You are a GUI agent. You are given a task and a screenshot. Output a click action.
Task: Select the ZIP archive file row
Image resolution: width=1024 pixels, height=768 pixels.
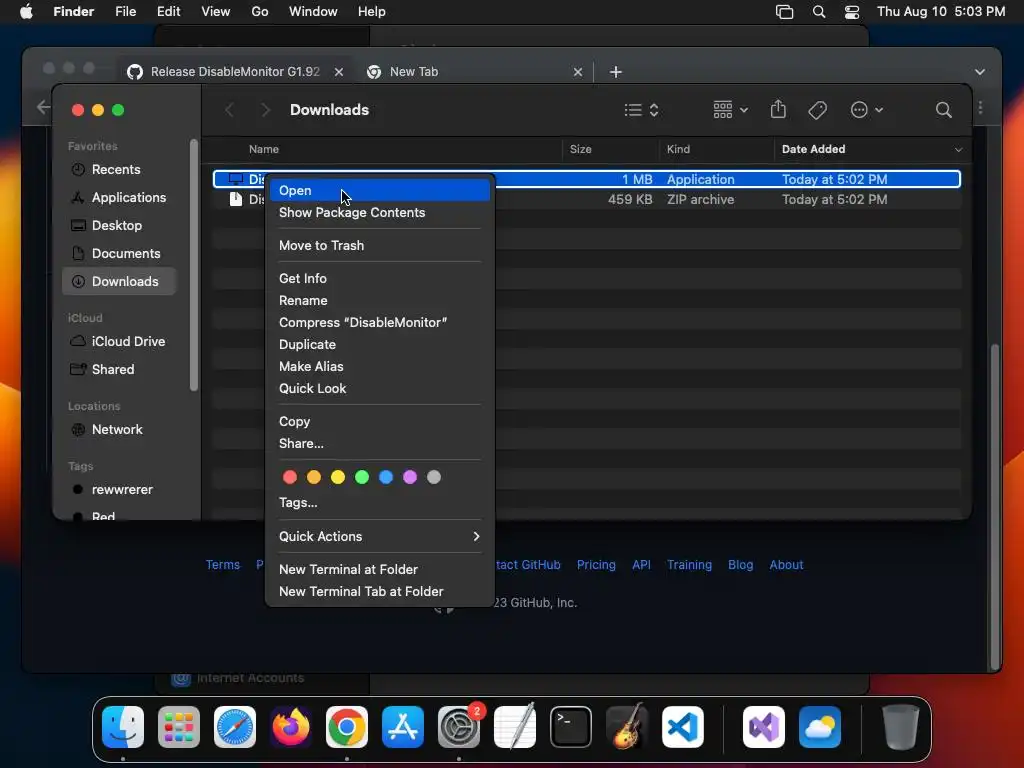[586, 200]
